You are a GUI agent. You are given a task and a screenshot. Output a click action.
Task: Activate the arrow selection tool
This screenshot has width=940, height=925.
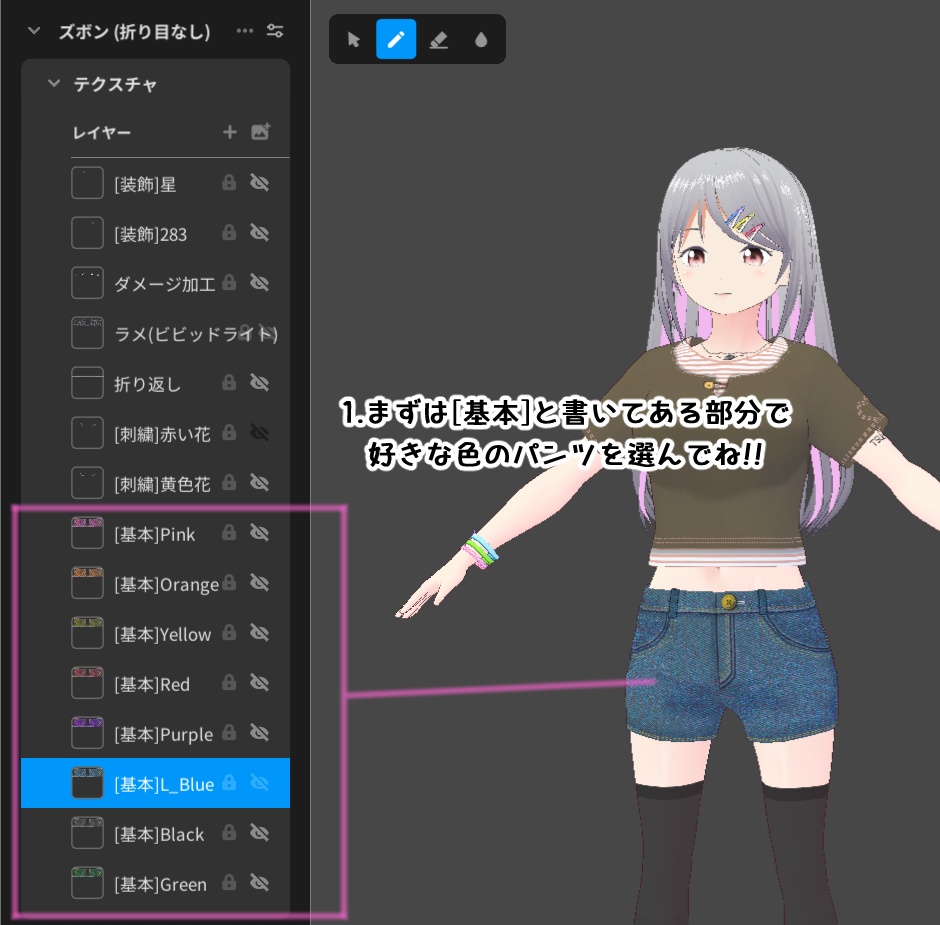[353, 39]
